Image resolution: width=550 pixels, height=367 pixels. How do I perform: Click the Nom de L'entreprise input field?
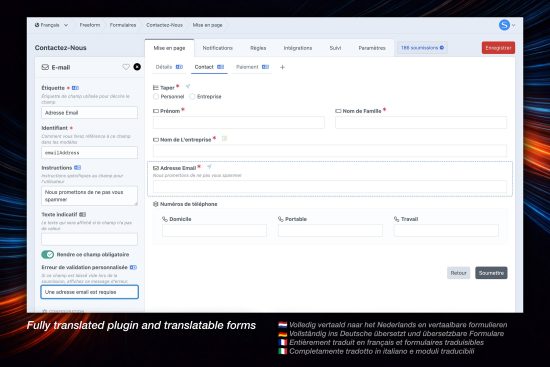pyautogui.click(x=330, y=151)
